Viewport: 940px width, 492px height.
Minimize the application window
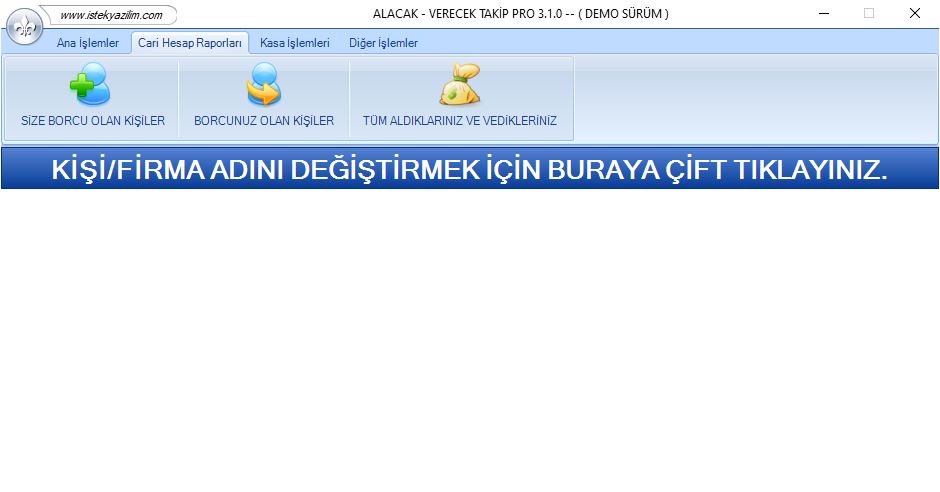(x=824, y=13)
